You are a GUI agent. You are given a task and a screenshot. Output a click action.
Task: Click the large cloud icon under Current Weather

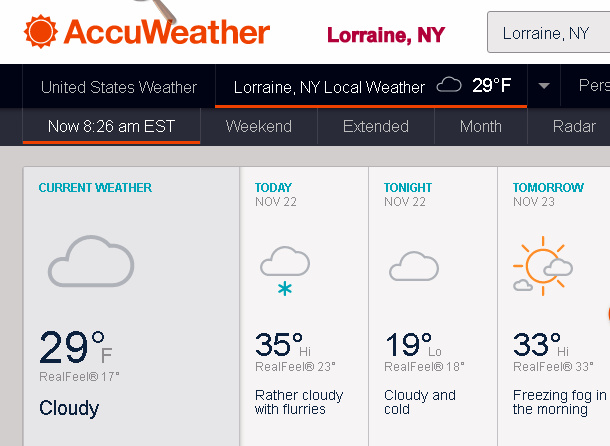tap(91, 261)
